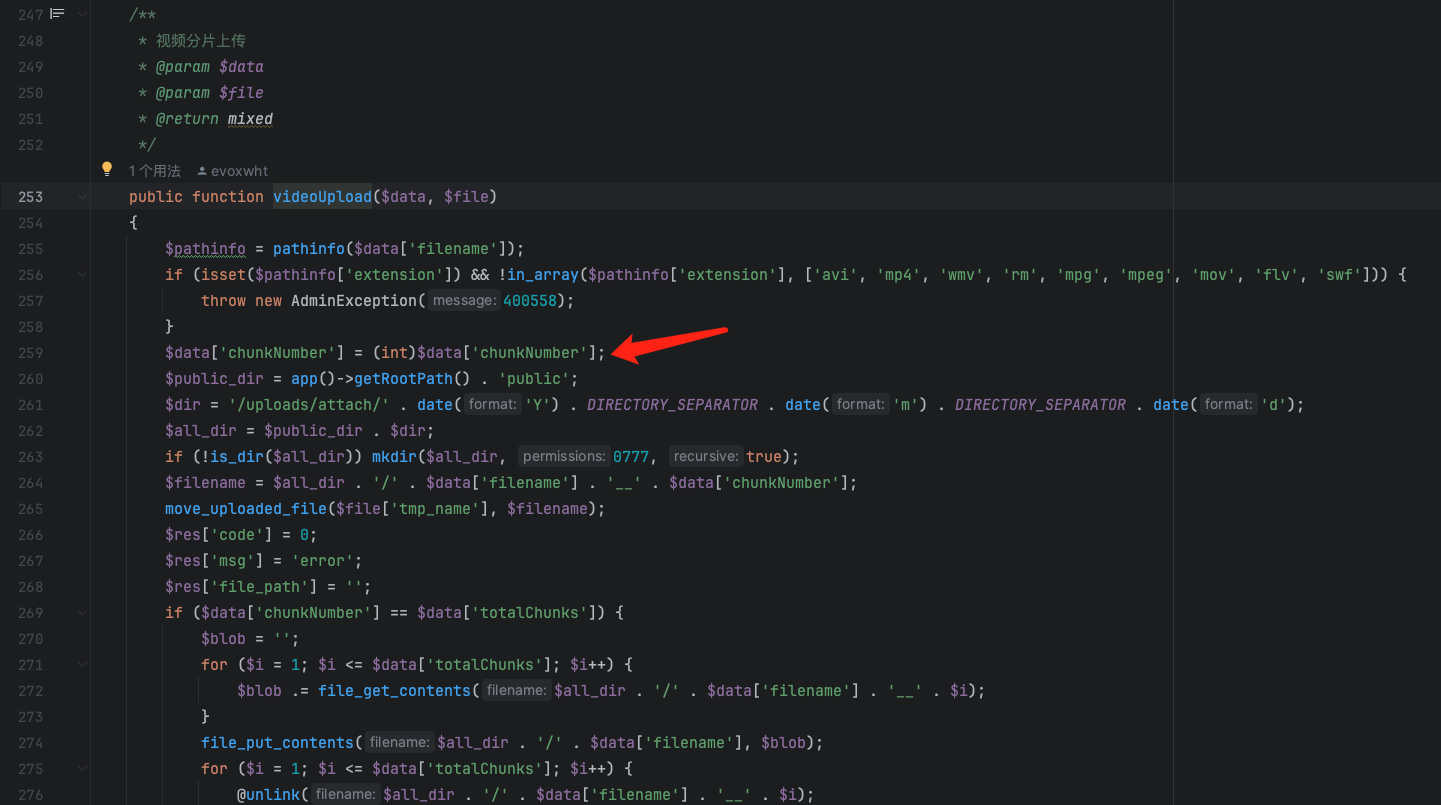The height and width of the screenshot is (805, 1441).
Task: Click the 0777 permissions value
Action: (631, 457)
